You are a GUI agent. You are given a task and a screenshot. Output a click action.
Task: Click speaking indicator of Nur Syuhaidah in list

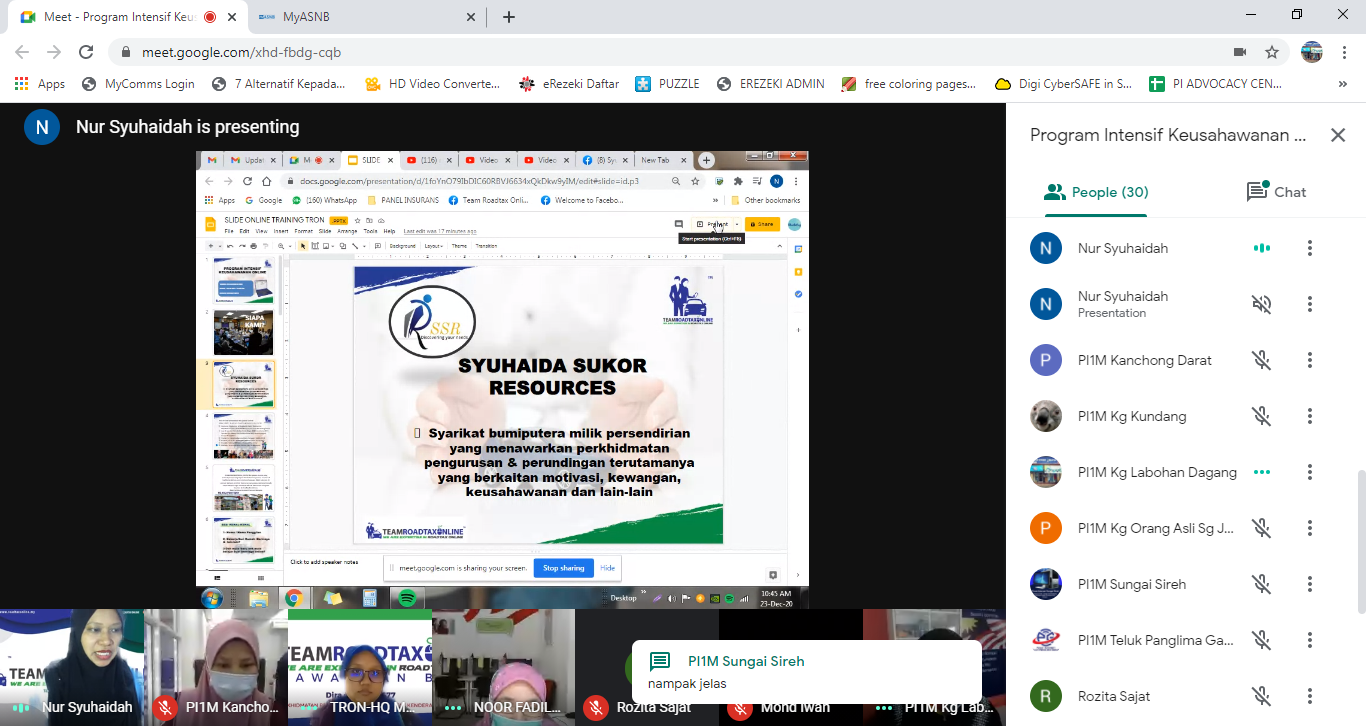1262,248
